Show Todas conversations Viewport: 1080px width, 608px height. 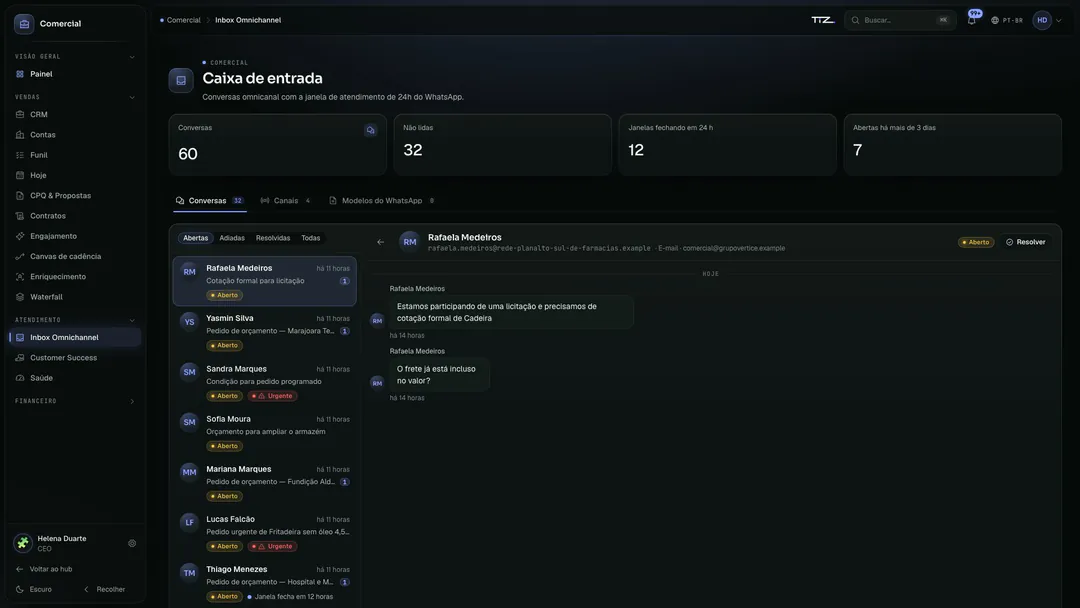(311, 238)
